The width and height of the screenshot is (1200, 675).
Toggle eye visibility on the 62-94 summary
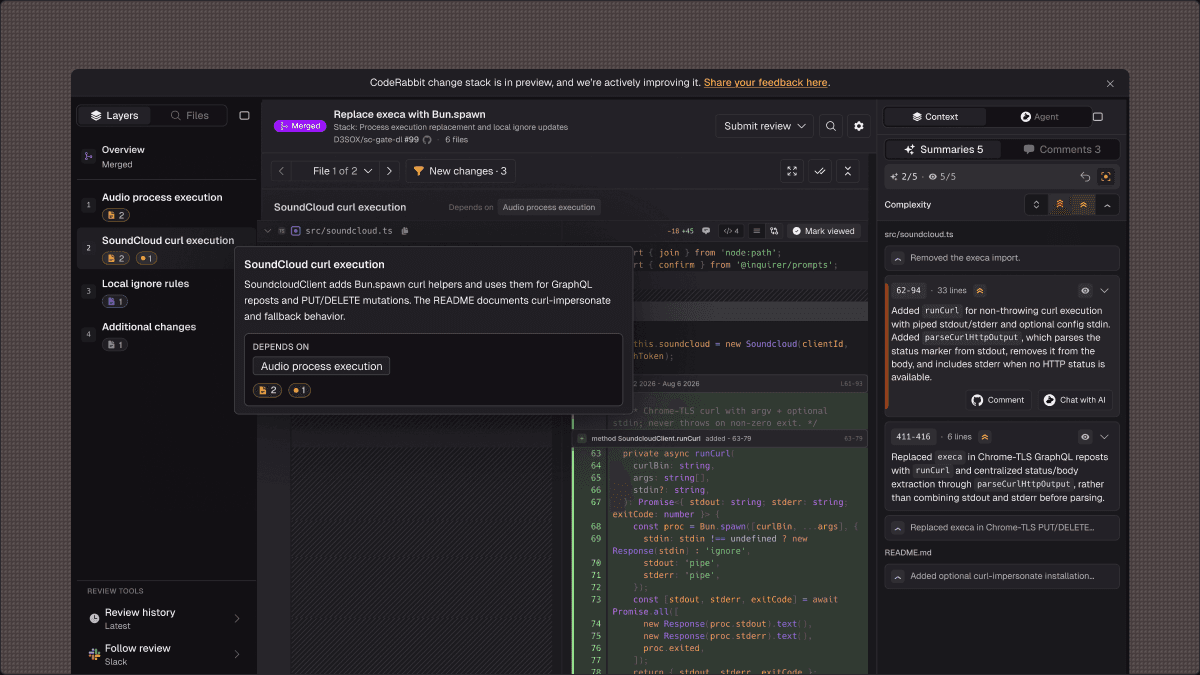(x=1086, y=291)
